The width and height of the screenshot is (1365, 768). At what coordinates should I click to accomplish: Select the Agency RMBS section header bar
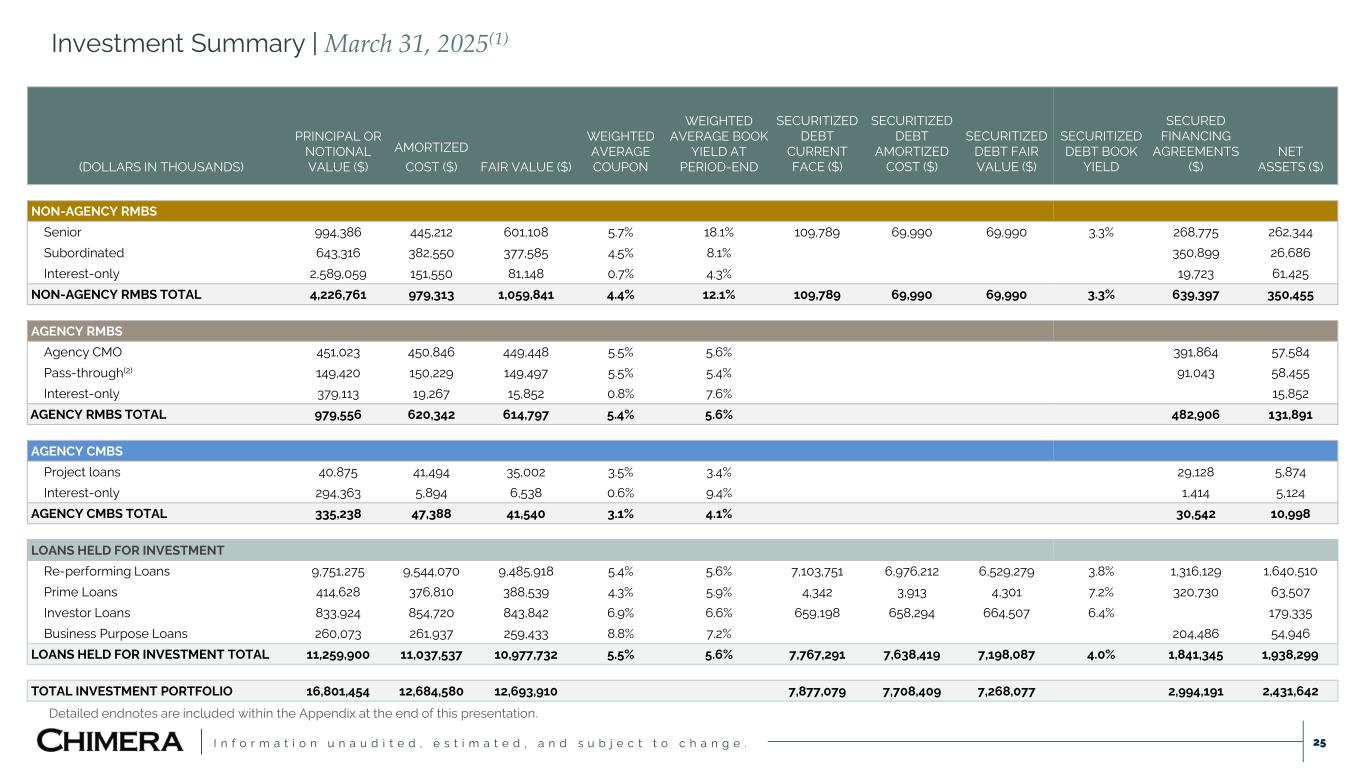(74, 331)
